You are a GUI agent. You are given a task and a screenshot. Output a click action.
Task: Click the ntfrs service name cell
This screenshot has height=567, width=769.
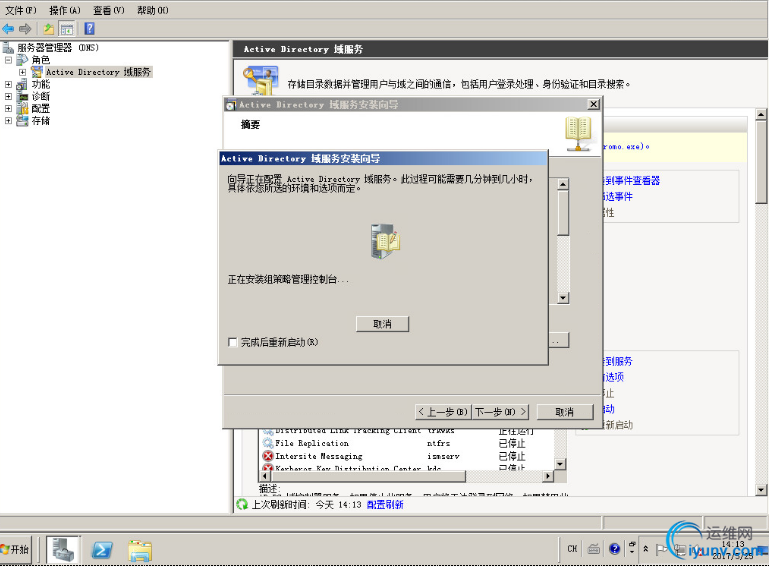[438, 443]
